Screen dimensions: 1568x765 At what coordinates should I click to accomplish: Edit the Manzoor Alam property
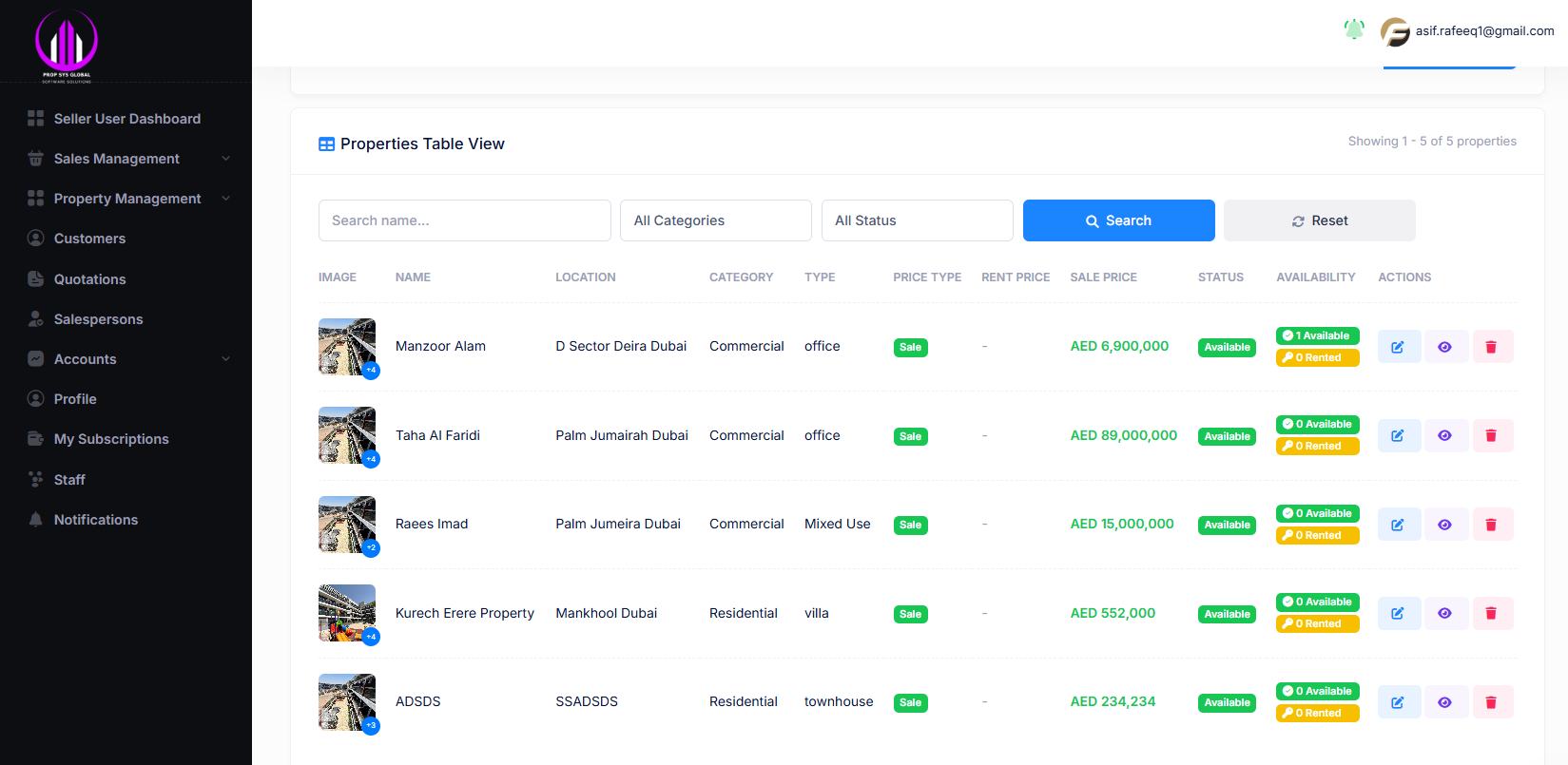tap(1398, 347)
